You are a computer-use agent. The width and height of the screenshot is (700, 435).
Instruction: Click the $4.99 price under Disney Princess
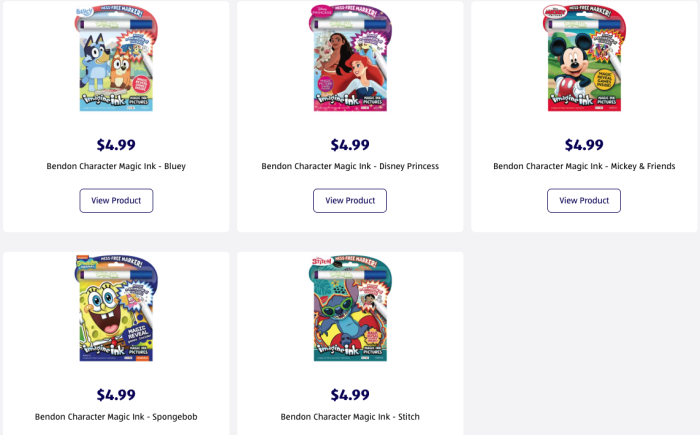point(350,145)
